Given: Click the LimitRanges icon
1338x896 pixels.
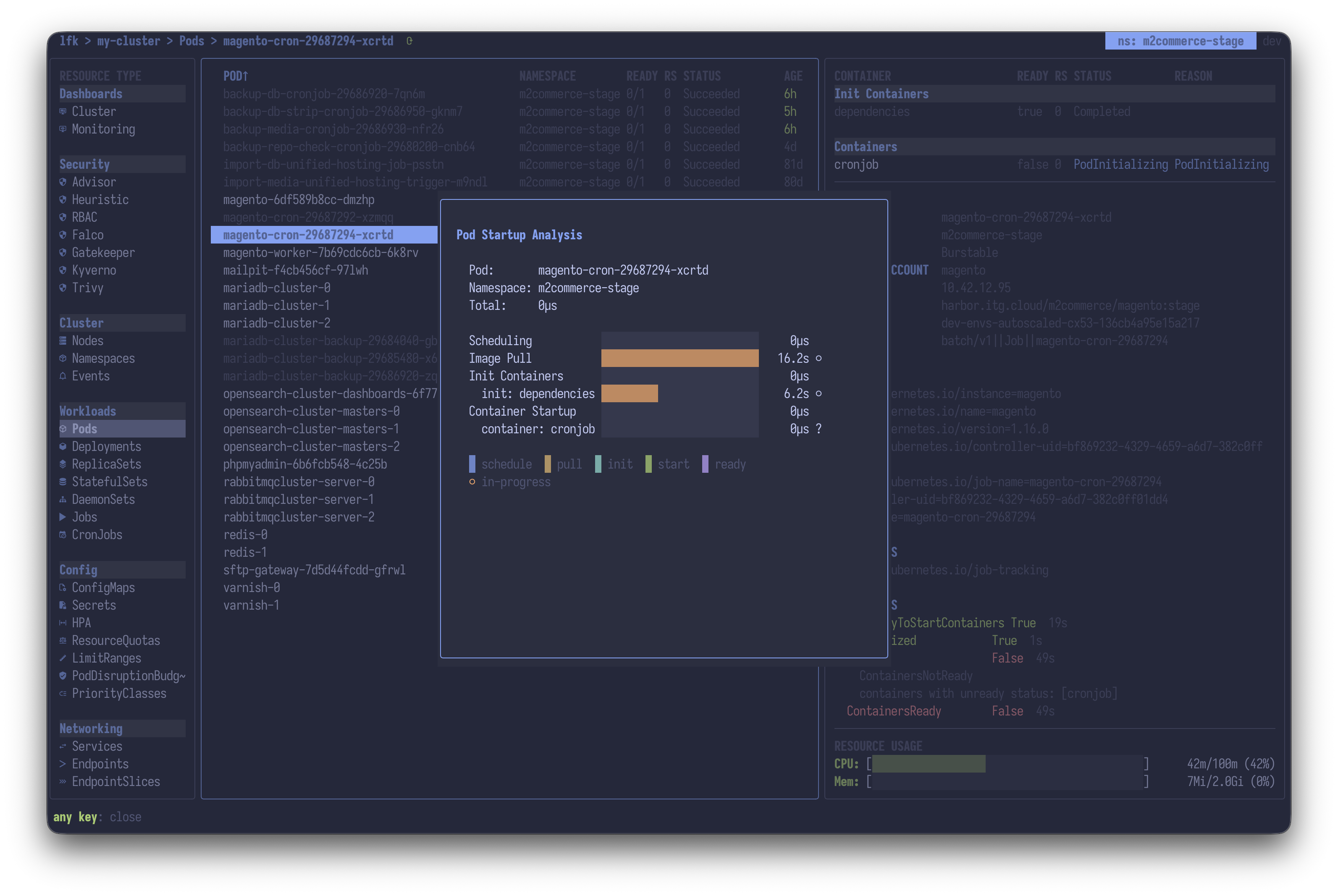Looking at the screenshot, I should point(63,658).
